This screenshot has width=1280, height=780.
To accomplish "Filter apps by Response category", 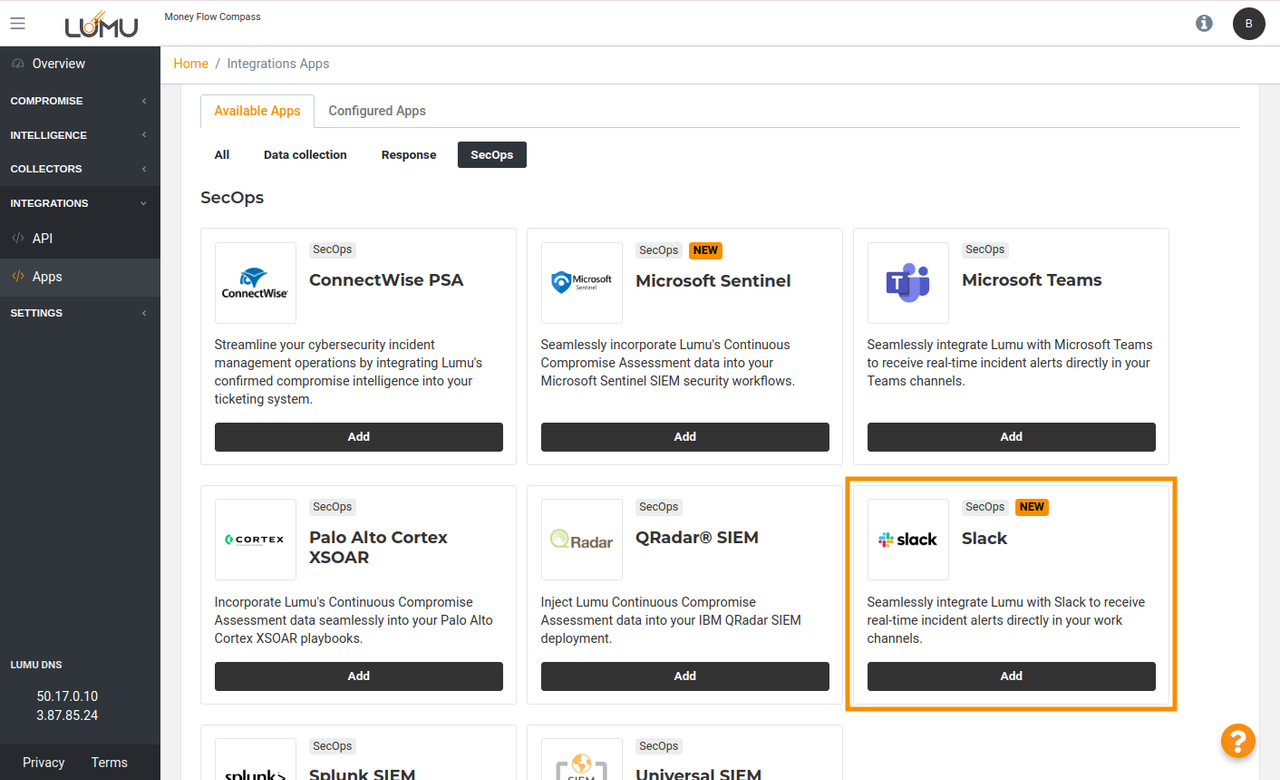I will (408, 155).
